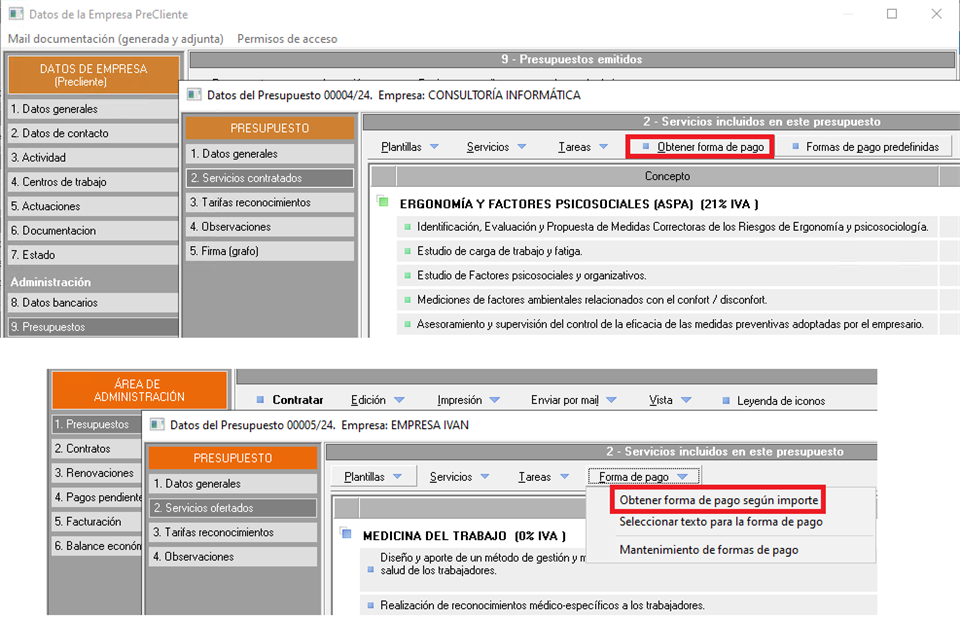Click window icon of Datos del Presupuesto 00004/24
Image resolution: width=960 pixels, height=618 pixels.
tap(192, 95)
